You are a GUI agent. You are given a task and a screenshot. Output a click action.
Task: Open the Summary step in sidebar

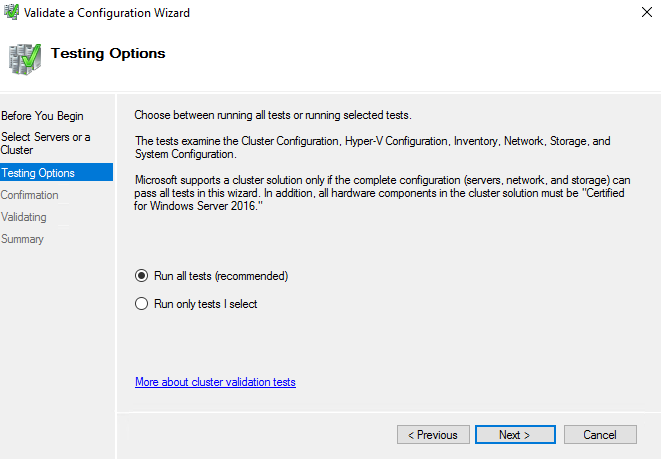point(22,239)
